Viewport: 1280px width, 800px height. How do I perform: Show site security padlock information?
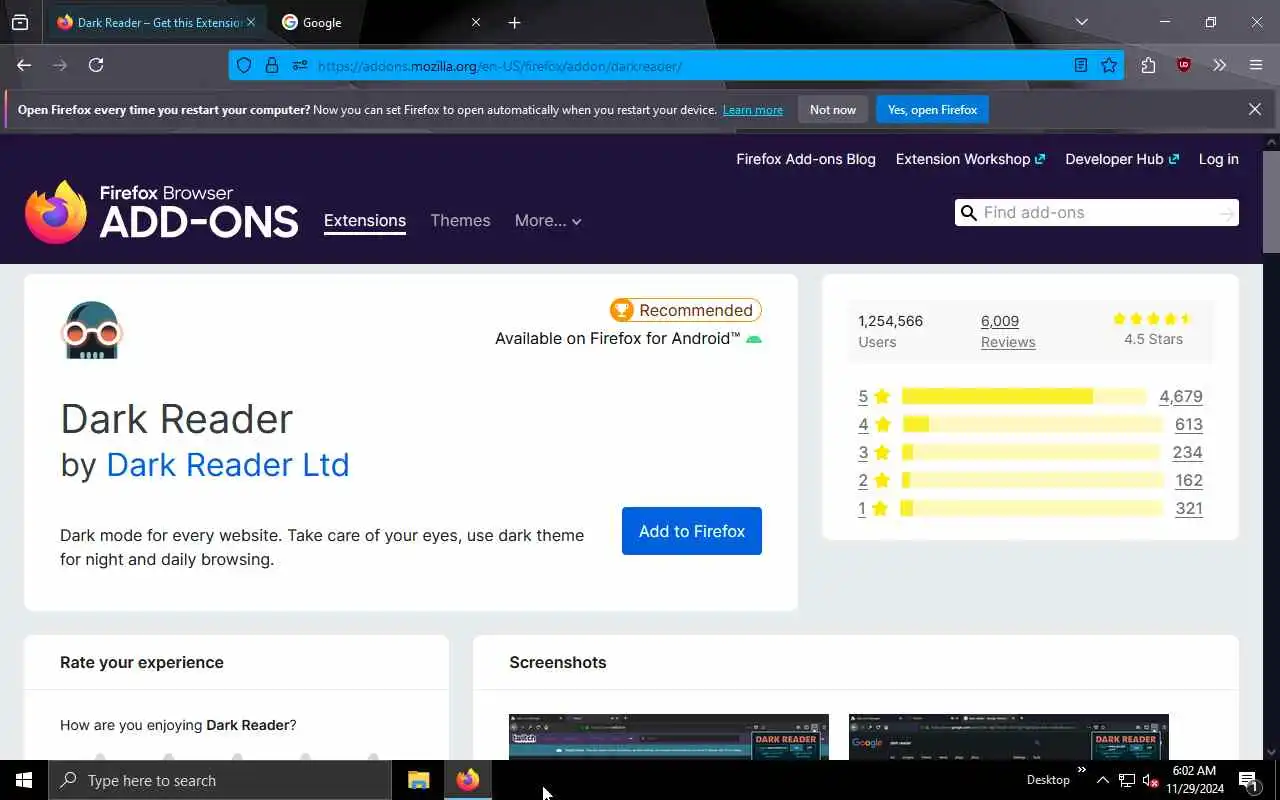coord(271,66)
